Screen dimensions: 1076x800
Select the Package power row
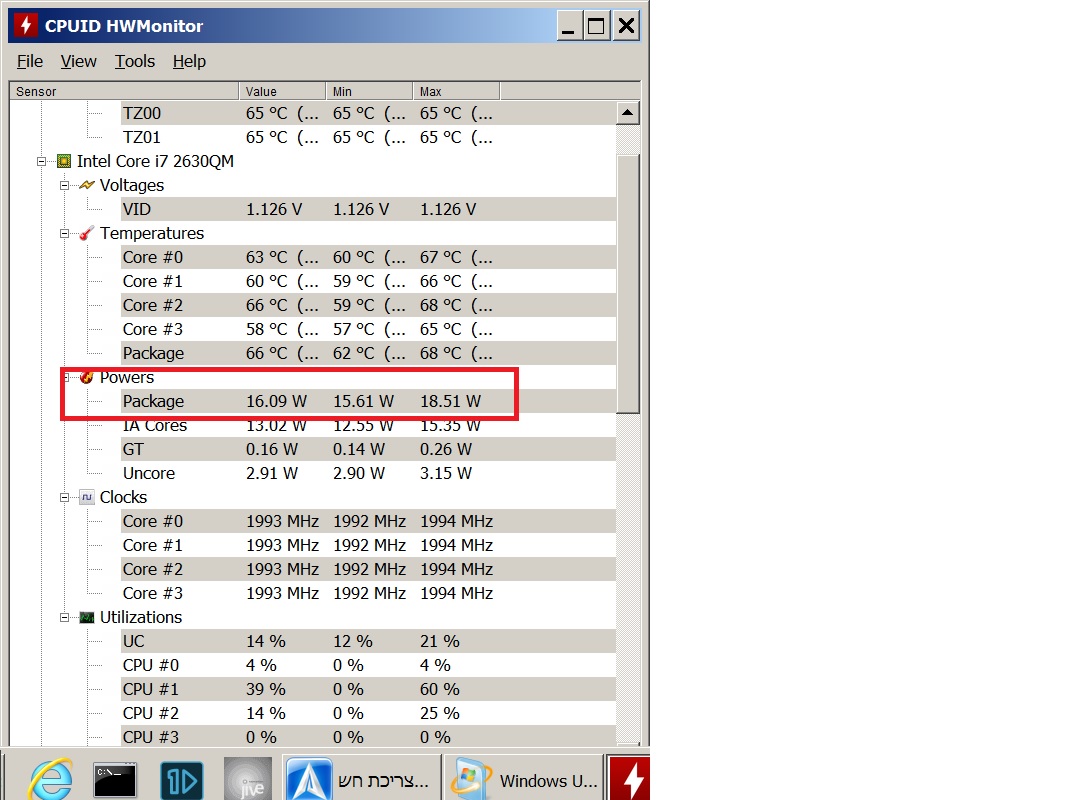click(369, 401)
